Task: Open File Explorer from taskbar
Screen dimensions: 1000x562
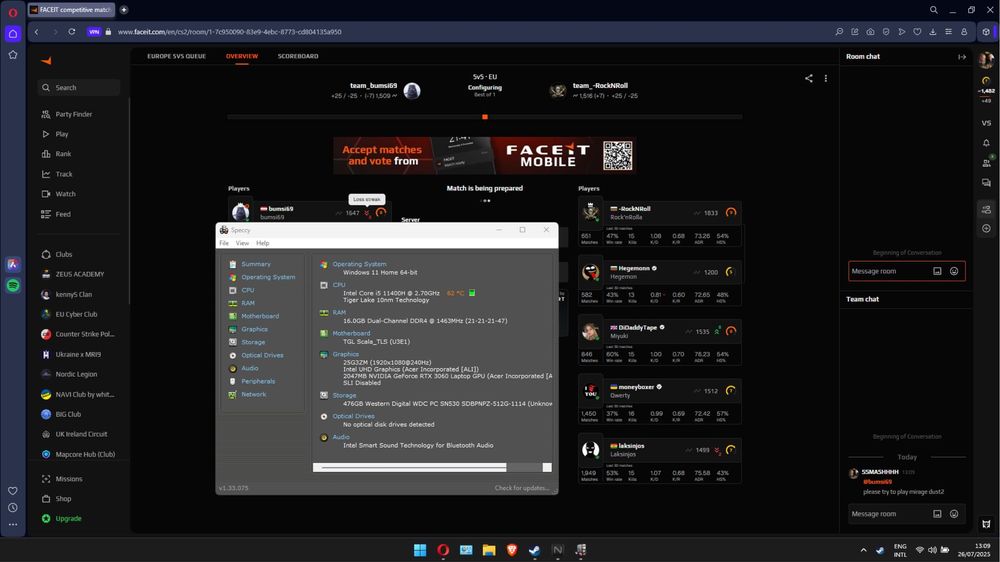Action: click(489, 551)
